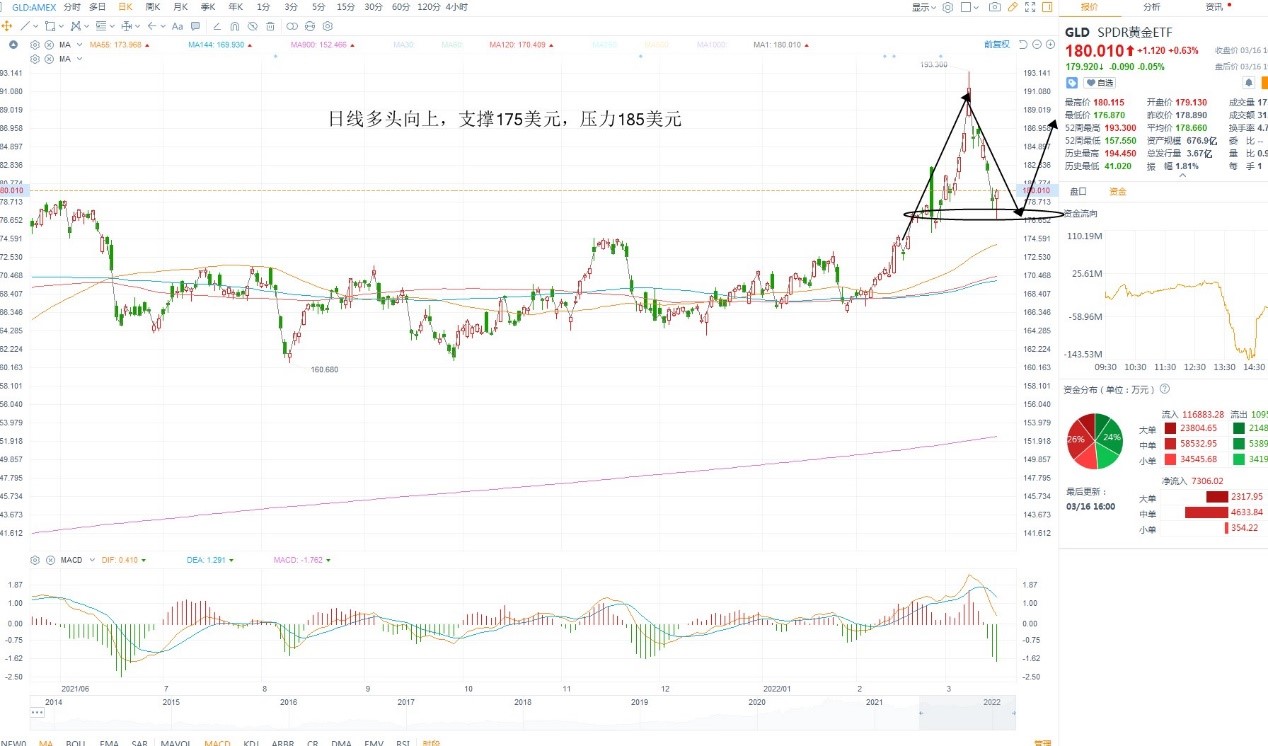The image size is (1268, 746).
Task: Click the camera screenshot icon
Action: click(994, 7)
